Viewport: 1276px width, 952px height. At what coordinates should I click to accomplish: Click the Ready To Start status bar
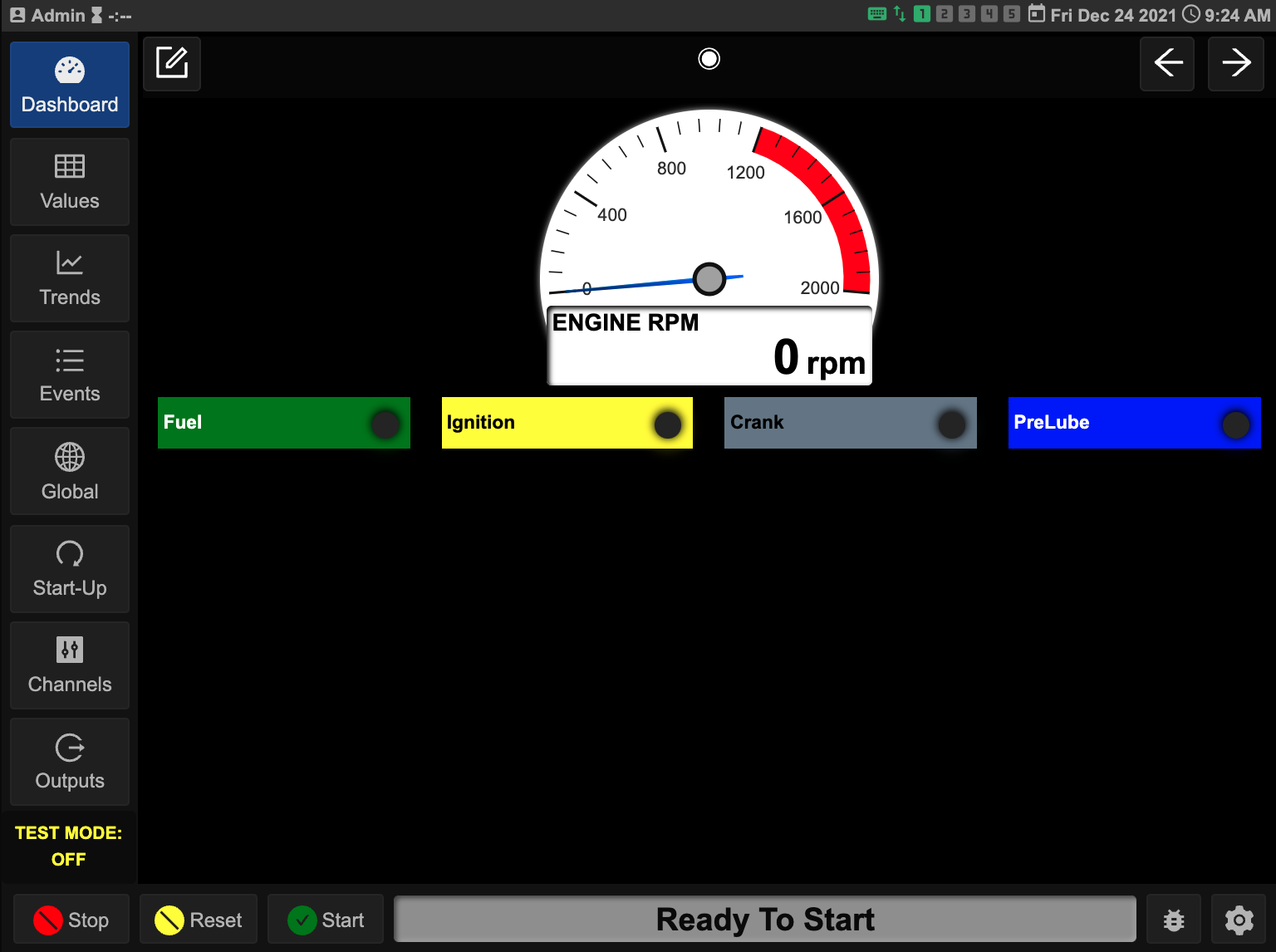click(x=764, y=920)
